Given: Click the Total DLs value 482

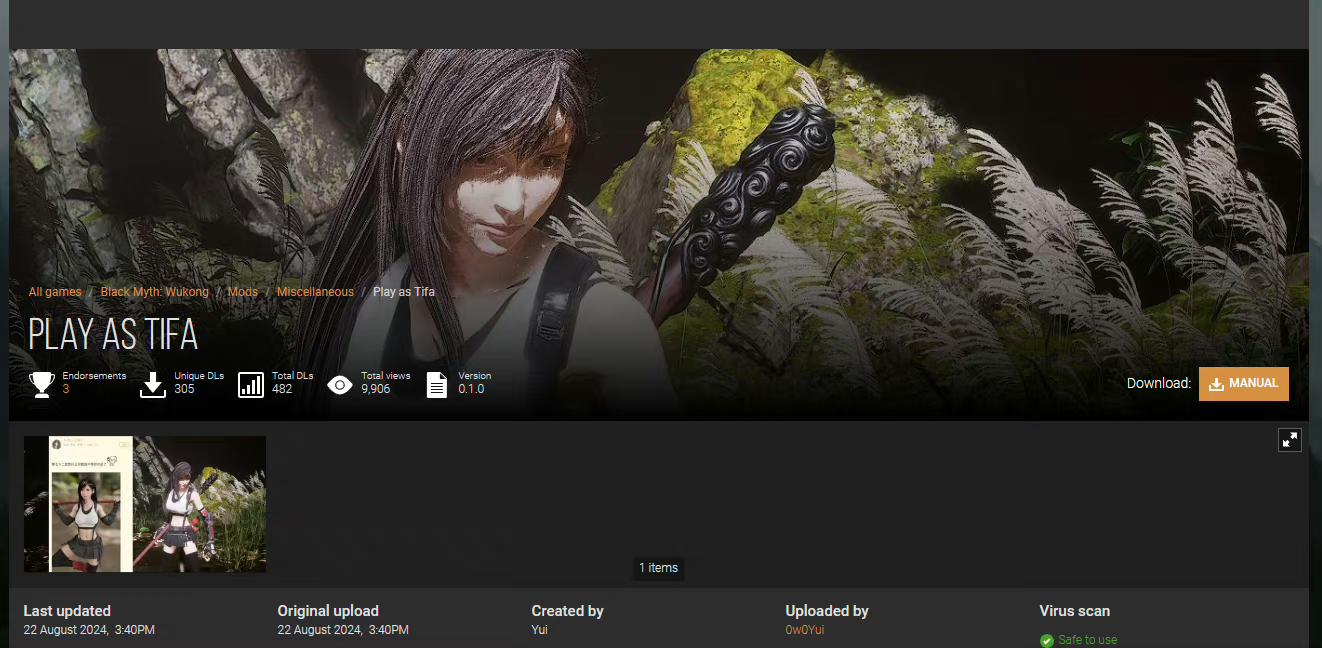Looking at the screenshot, I should click(x=282, y=389).
